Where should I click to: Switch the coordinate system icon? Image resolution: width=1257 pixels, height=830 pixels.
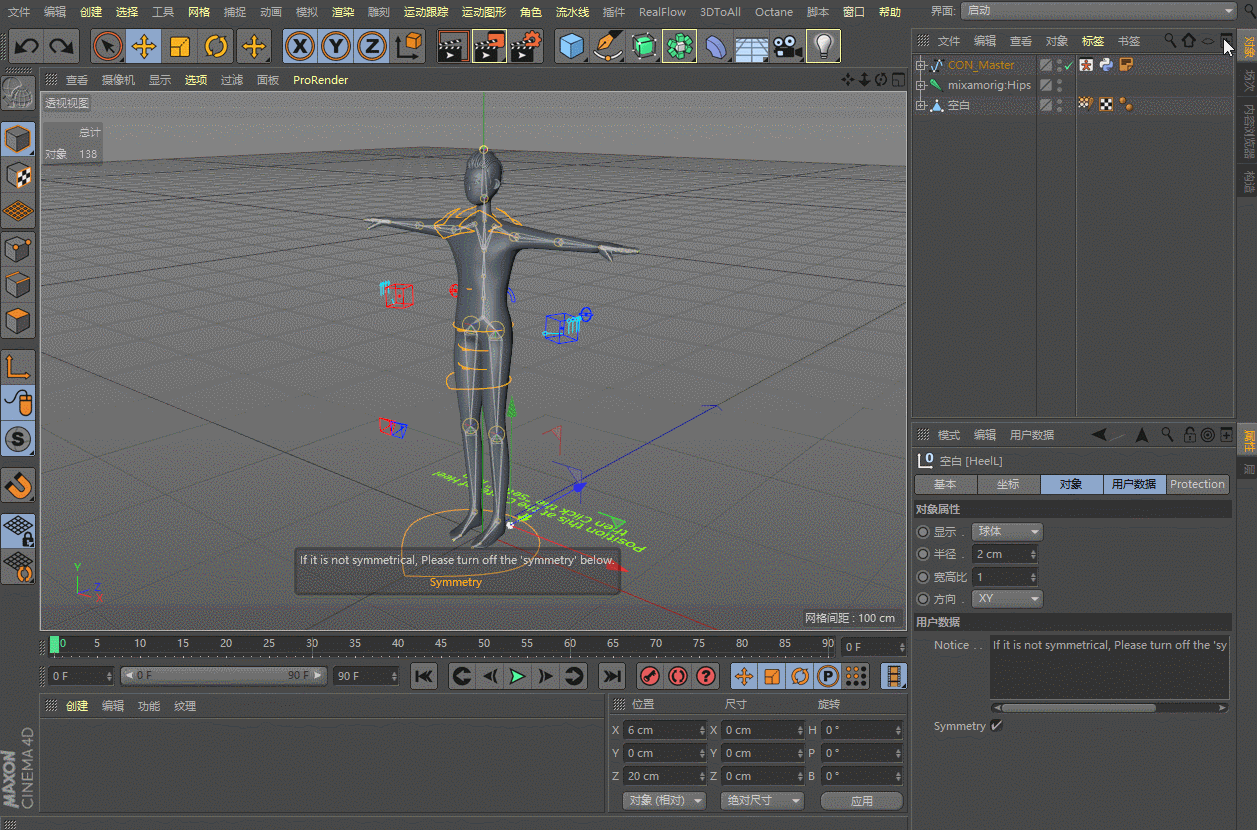(408, 46)
